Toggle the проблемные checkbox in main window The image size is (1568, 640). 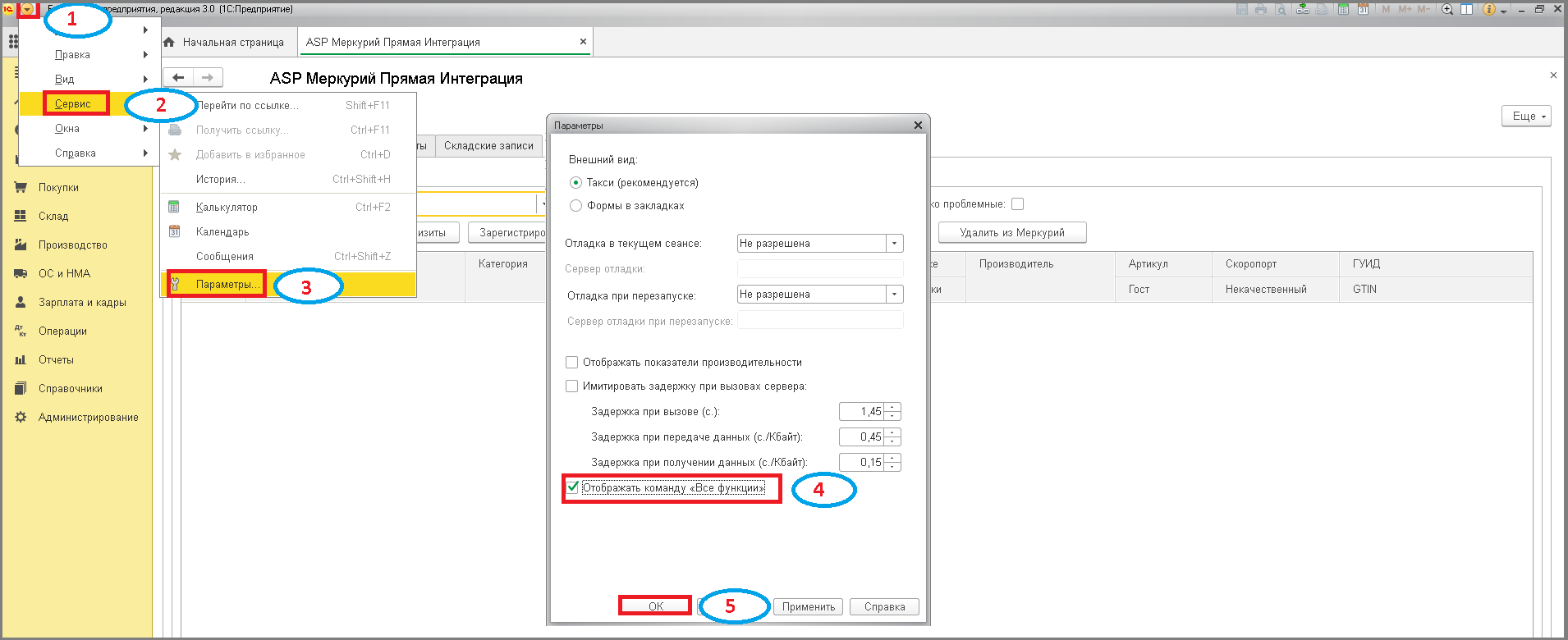point(1018,203)
